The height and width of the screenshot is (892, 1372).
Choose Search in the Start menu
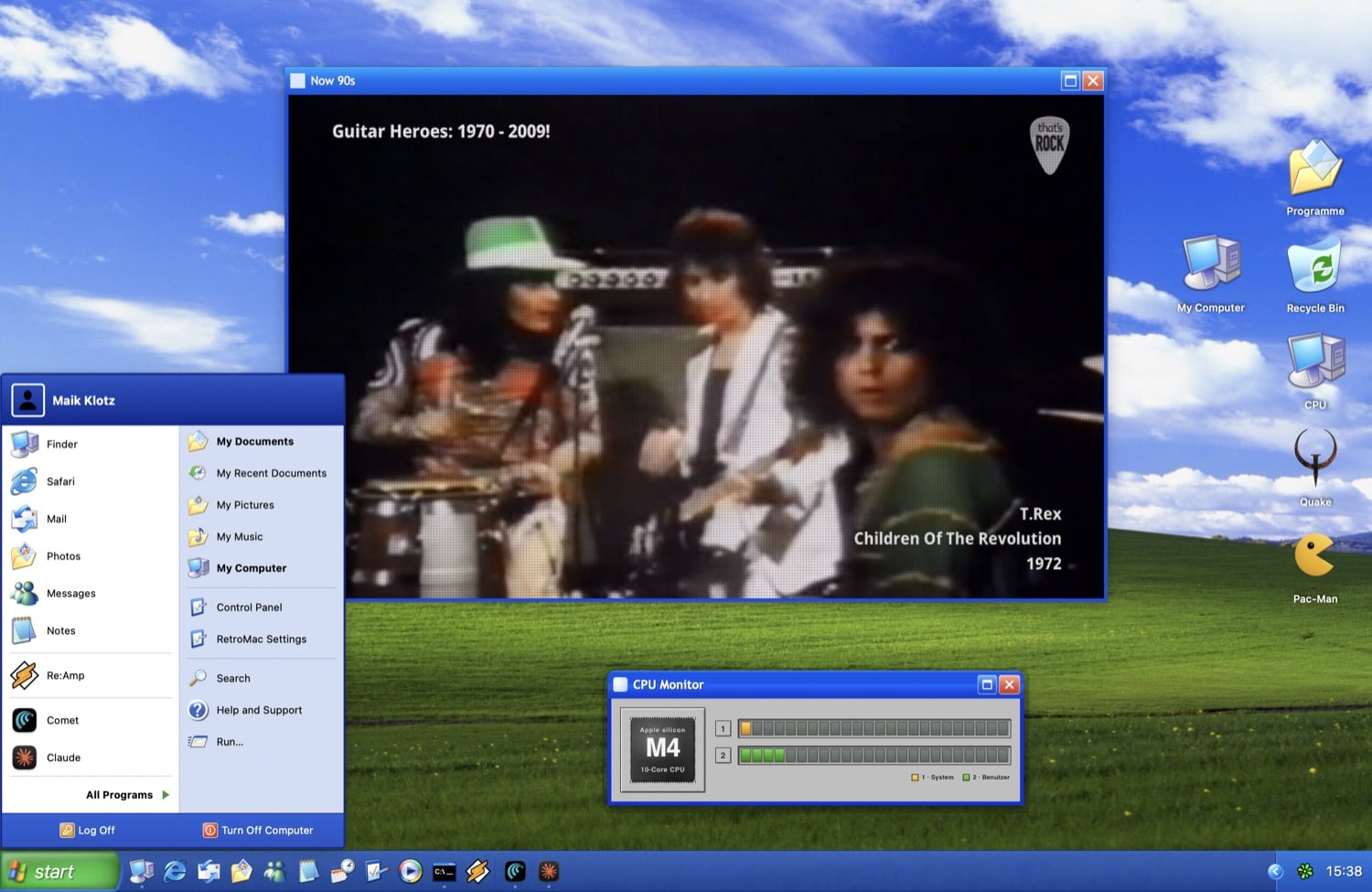tap(262, 678)
